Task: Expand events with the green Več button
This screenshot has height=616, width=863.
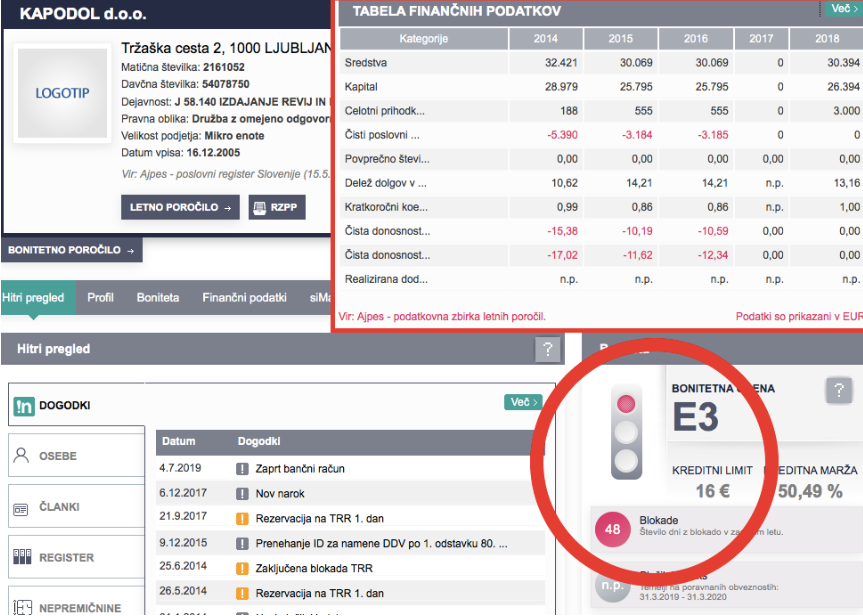Action: pos(524,402)
